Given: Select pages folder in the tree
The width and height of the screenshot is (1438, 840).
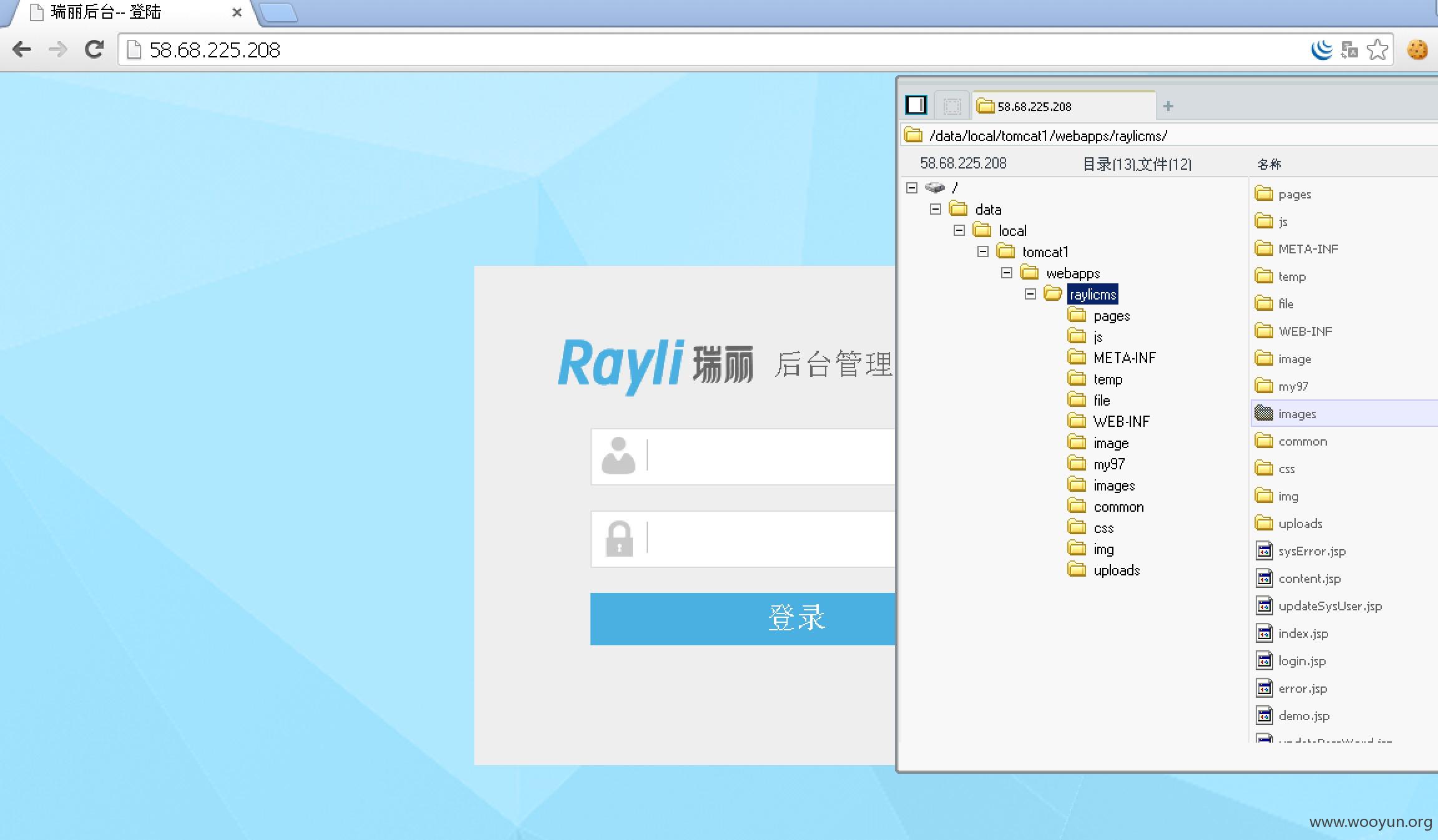Looking at the screenshot, I should (x=1112, y=316).
